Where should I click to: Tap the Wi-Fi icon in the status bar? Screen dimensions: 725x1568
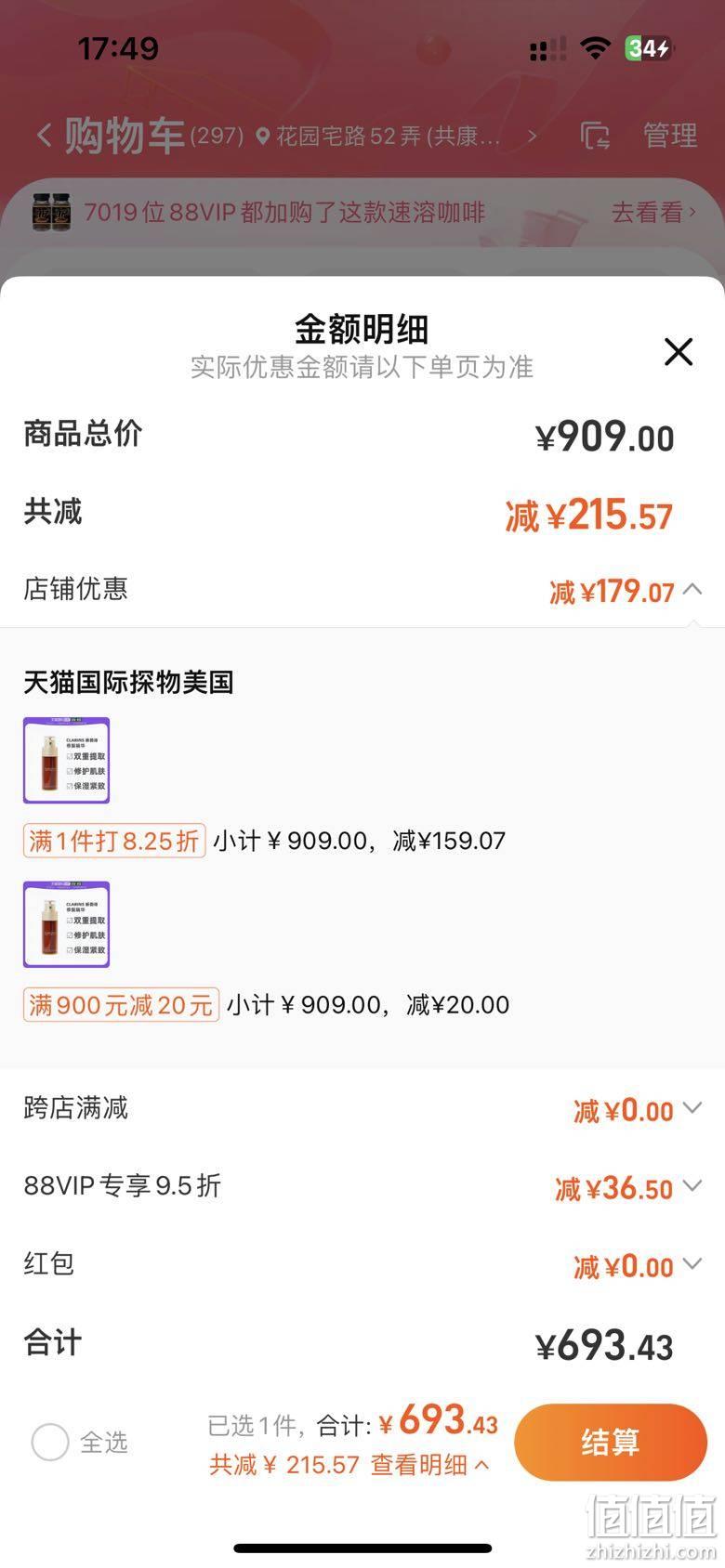coord(594,48)
